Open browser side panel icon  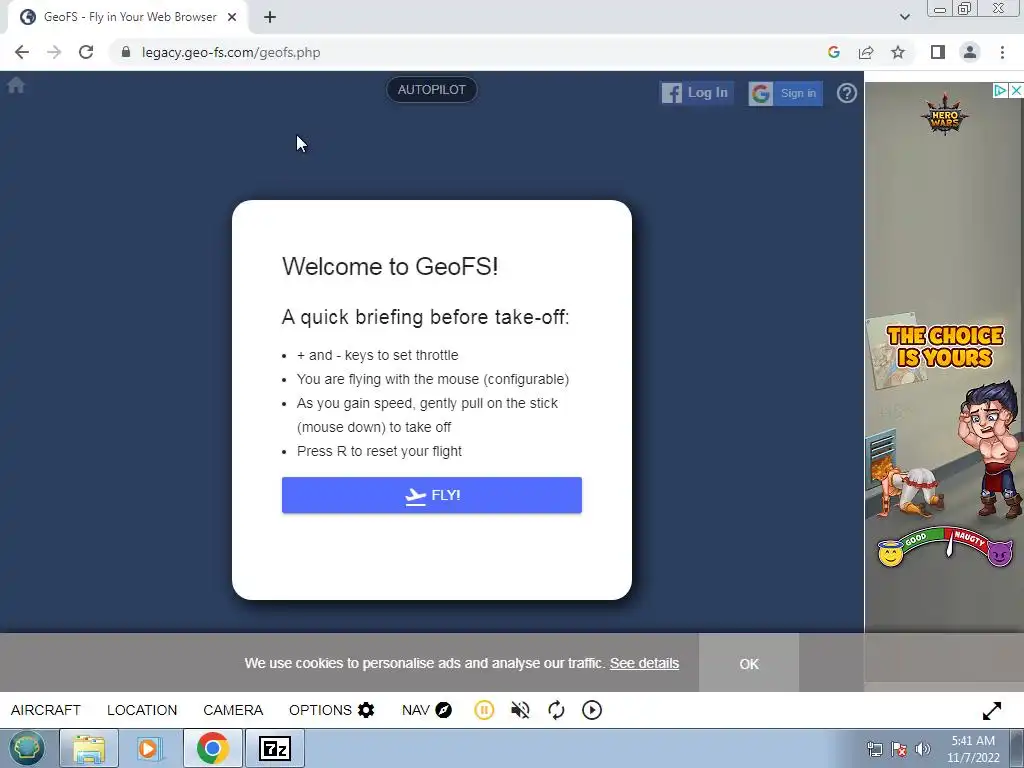coord(938,52)
